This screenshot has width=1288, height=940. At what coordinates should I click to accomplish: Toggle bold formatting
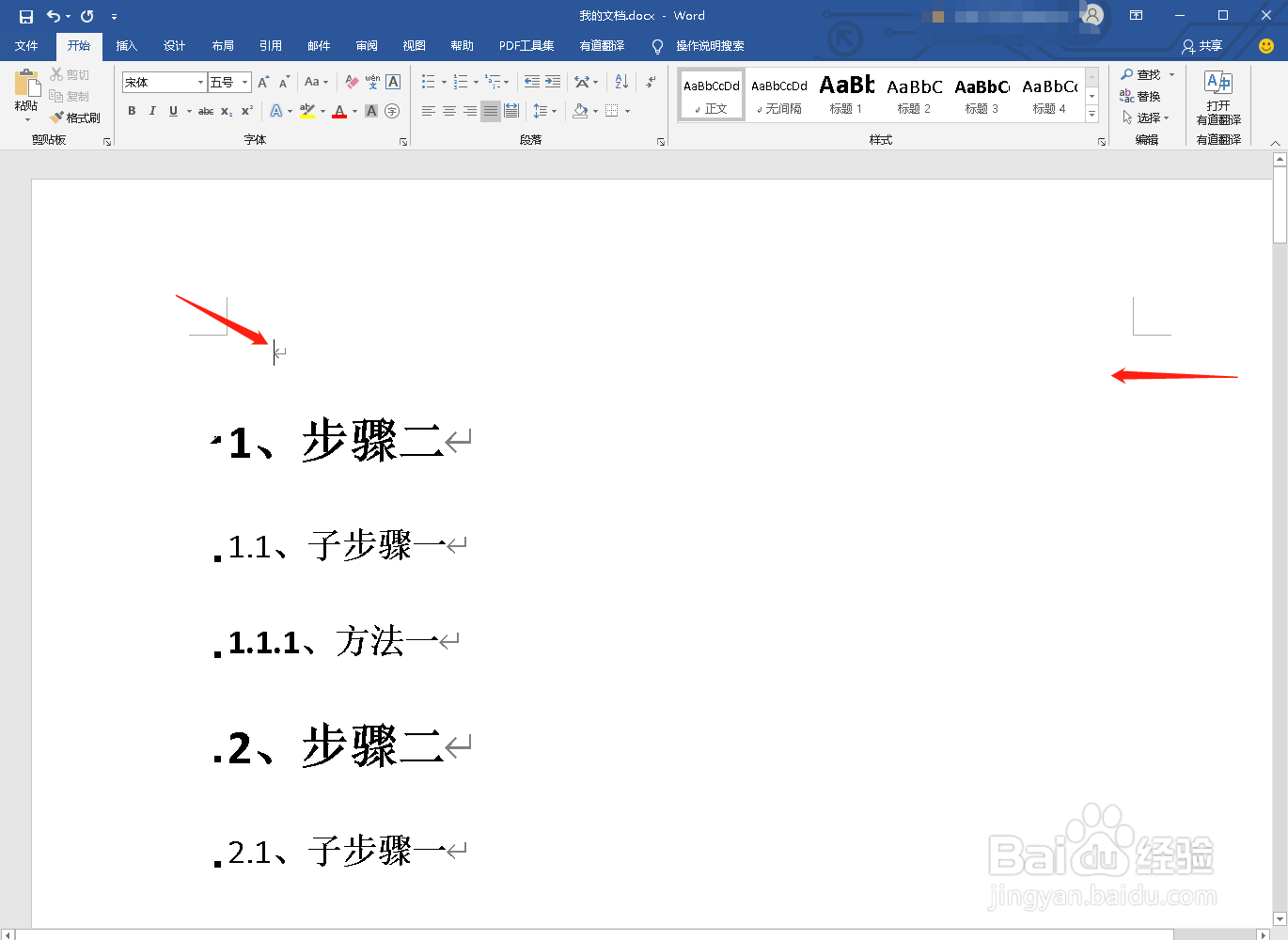[132, 111]
